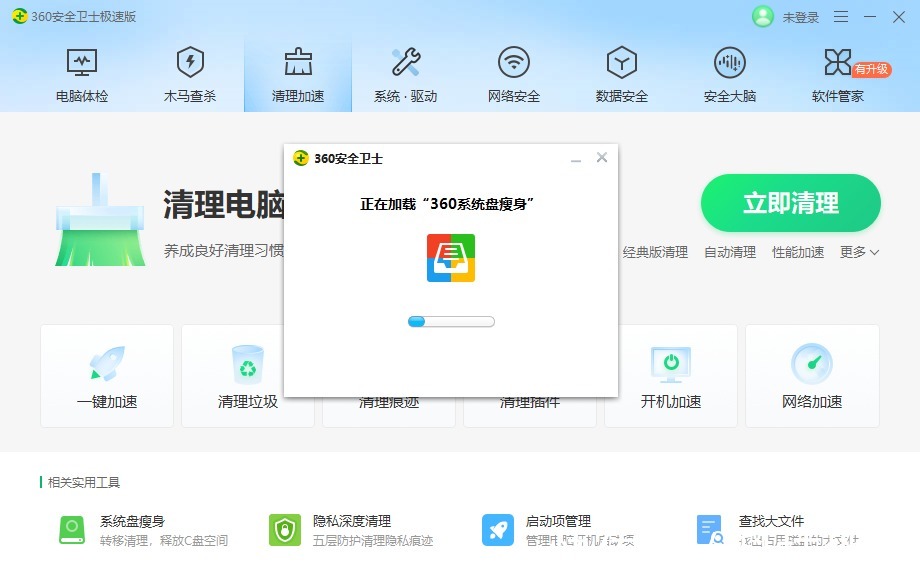This screenshot has width=920, height=580.
Task: Click the 查找大文件 document search icon
Action: [710, 530]
